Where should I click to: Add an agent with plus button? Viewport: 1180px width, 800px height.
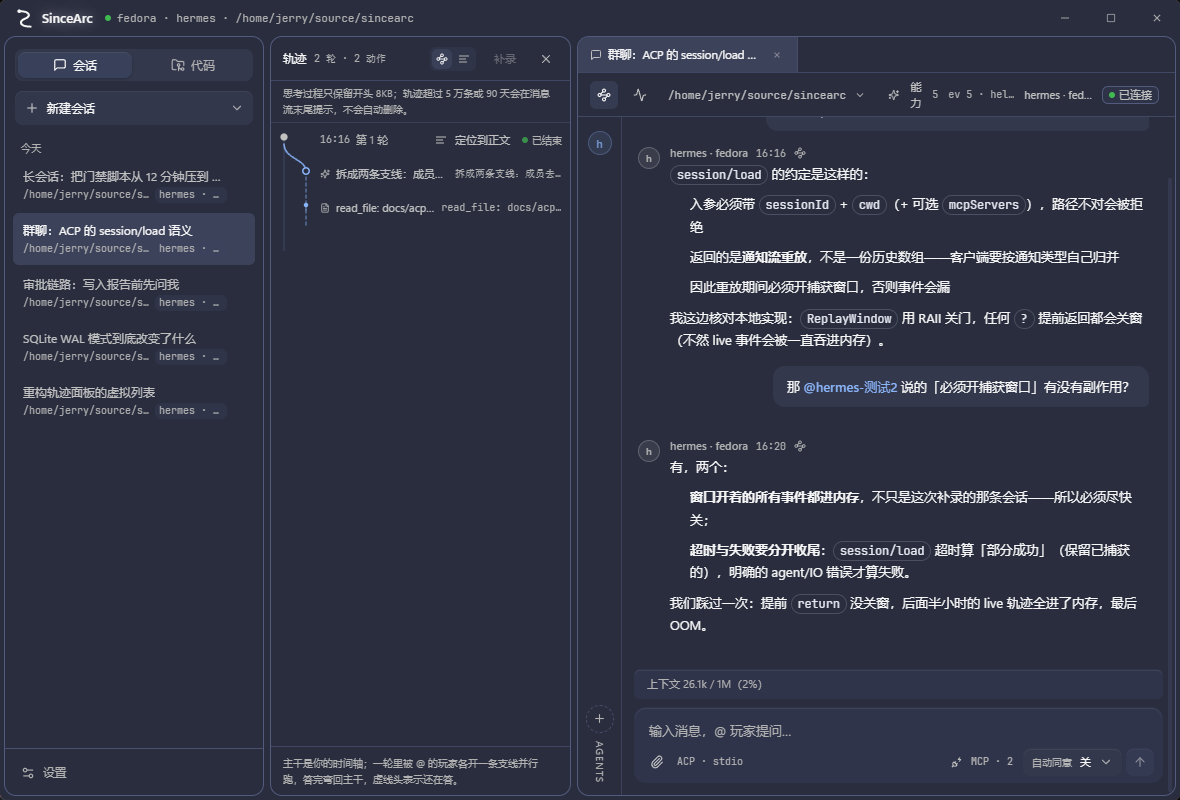[599, 719]
